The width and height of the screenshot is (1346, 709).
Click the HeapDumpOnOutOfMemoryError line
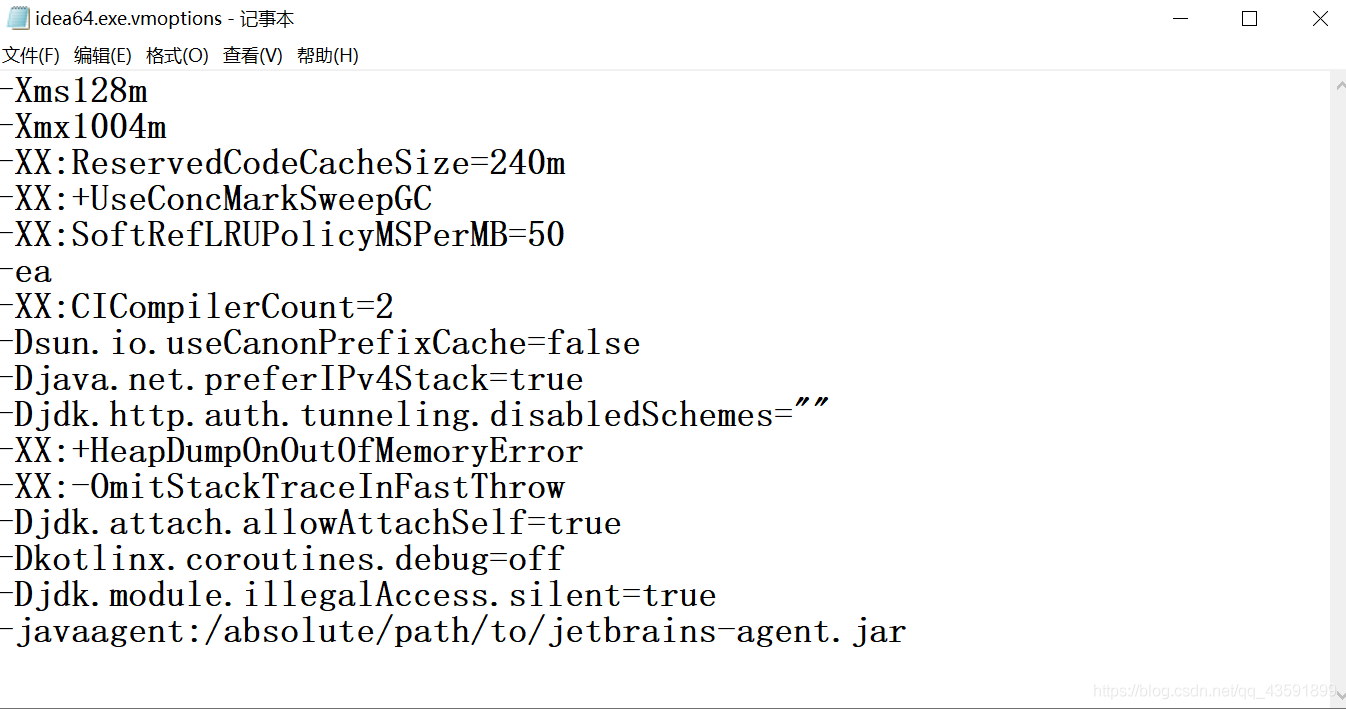[x=292, y=451]
